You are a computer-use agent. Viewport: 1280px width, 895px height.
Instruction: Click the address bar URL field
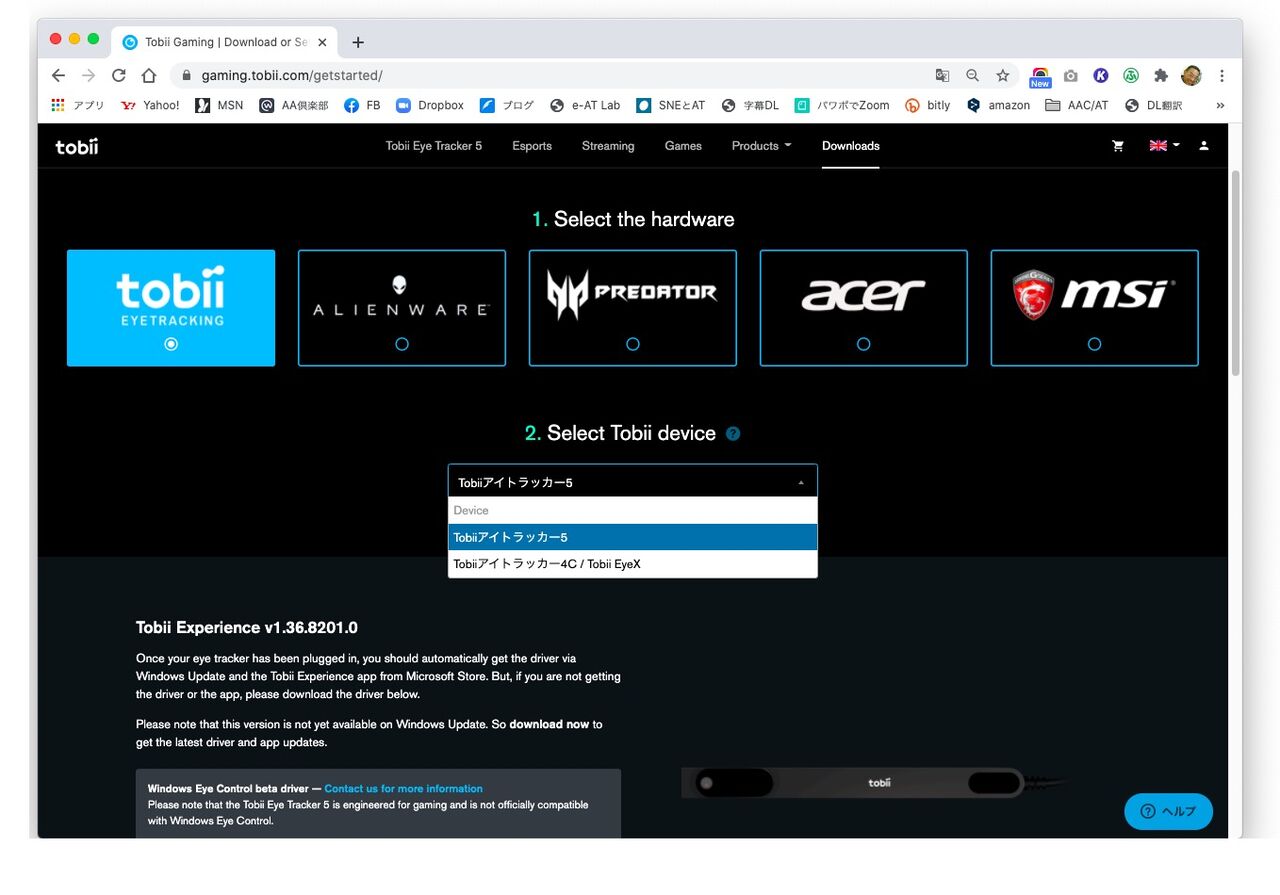point(550,76)
